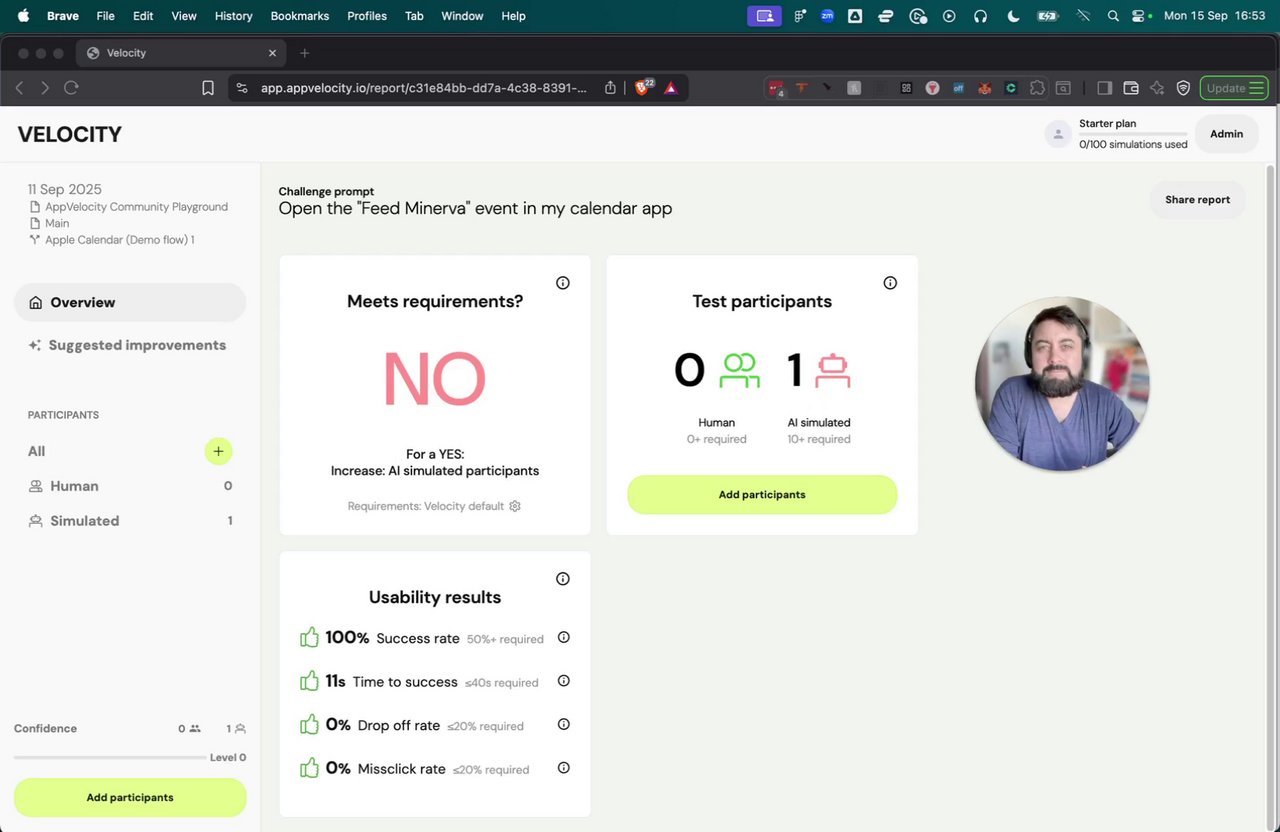Click Apple Calendar (Demo flow) 1 text
Screen dimensions: 1280x832
tap(119, 240)
